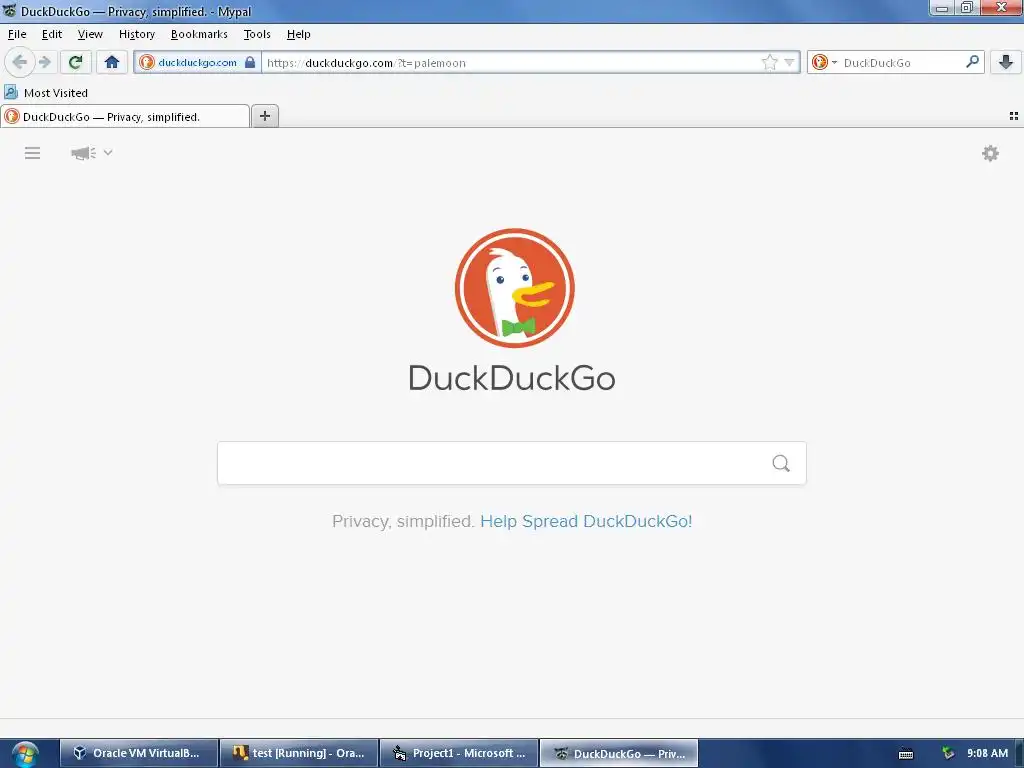Select the DuckDuckGo — Privacy, simplified tab

[x=125, y=116]
